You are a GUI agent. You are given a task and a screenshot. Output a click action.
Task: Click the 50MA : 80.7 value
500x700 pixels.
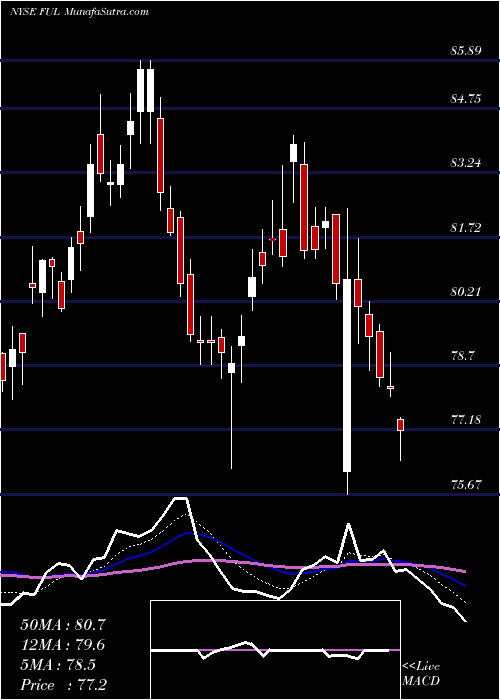(63, 624)
